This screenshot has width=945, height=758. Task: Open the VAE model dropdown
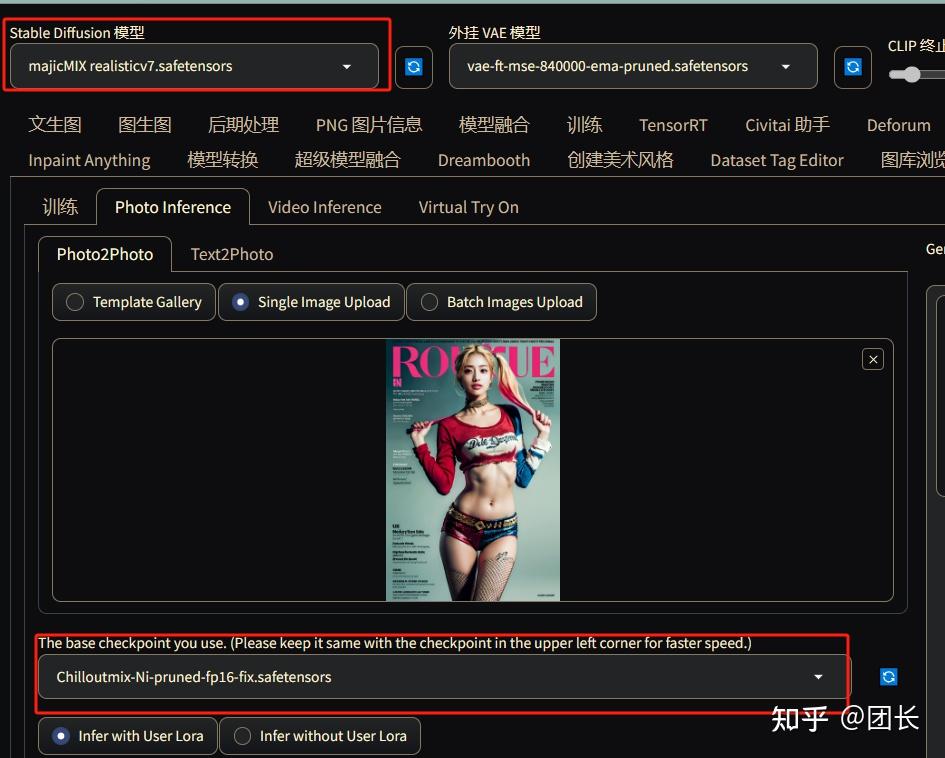click(x=633, y=66)
